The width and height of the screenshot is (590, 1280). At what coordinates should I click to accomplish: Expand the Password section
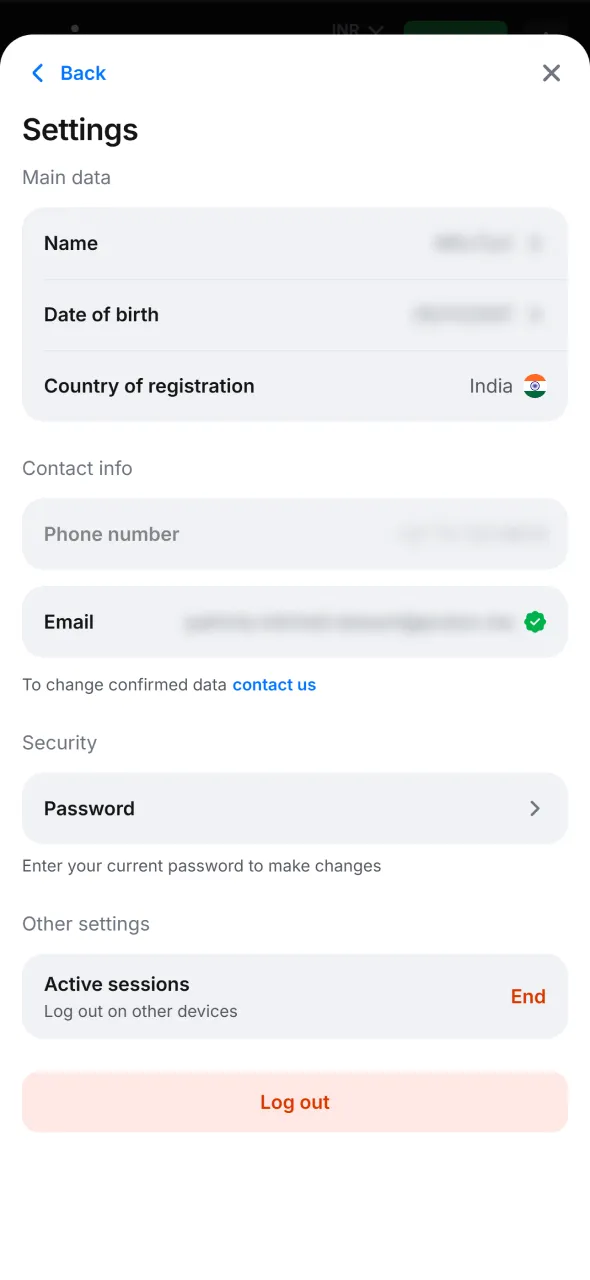(x=295, y=808)
